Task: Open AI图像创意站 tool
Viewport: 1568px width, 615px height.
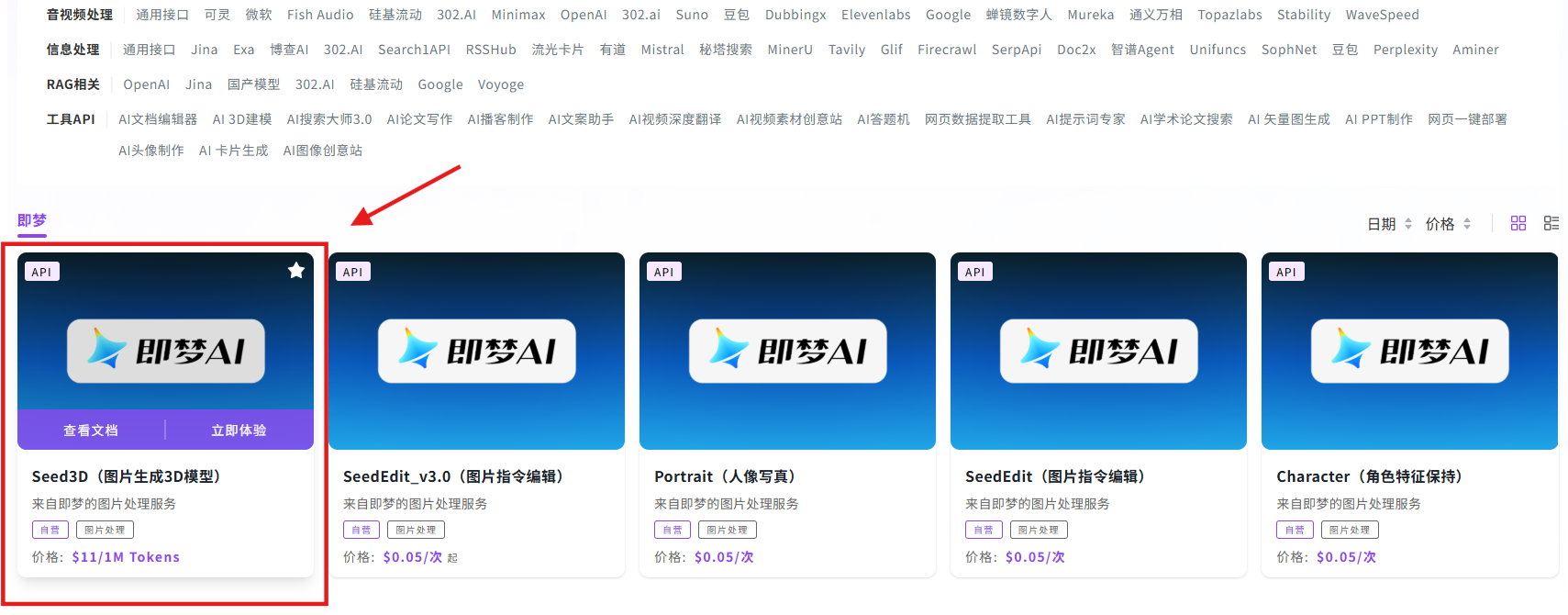Action: (323, 151)
